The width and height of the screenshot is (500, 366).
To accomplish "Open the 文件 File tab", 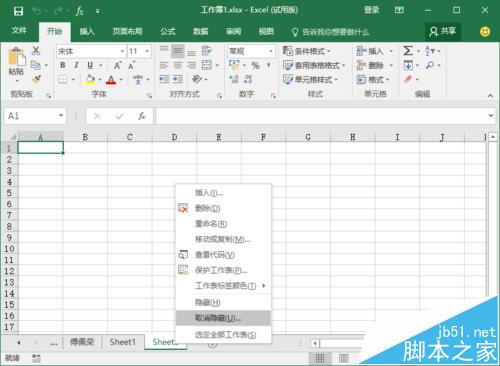I will (x=19, y=31).
